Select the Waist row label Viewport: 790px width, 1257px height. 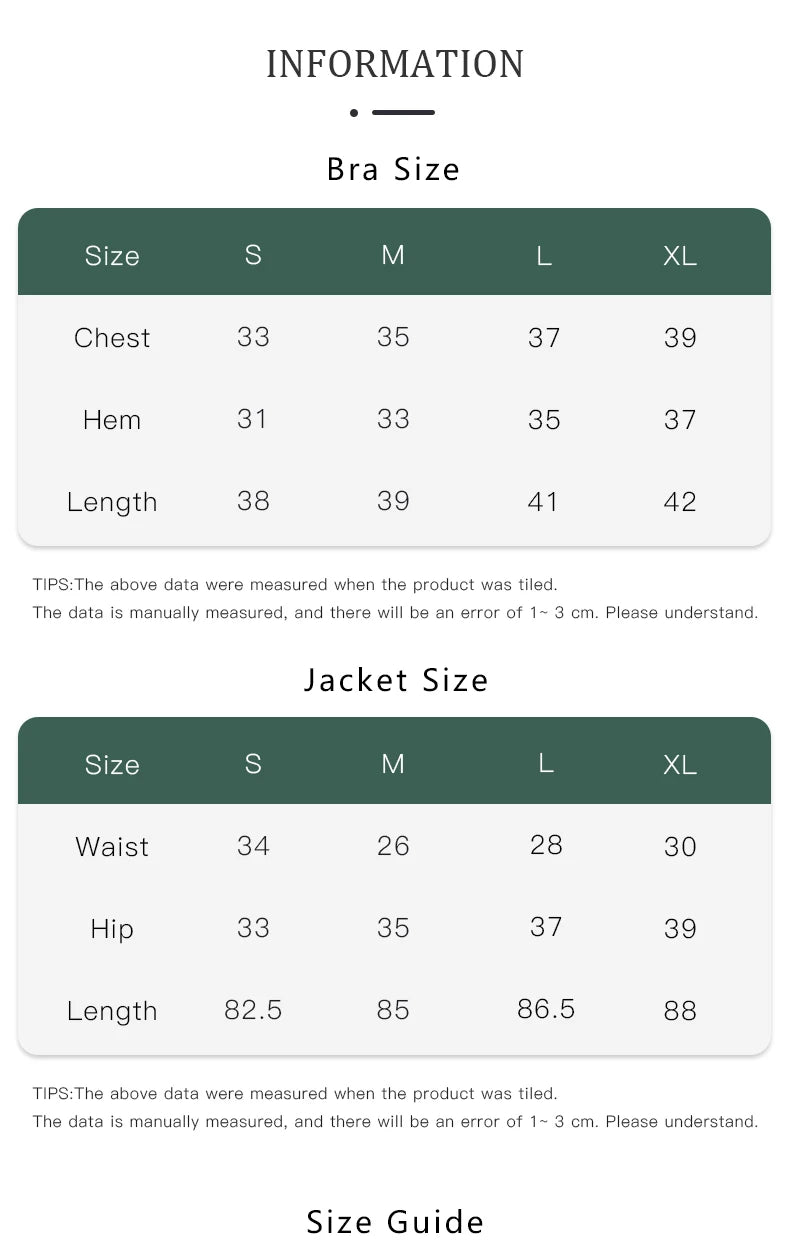(112, 847)
